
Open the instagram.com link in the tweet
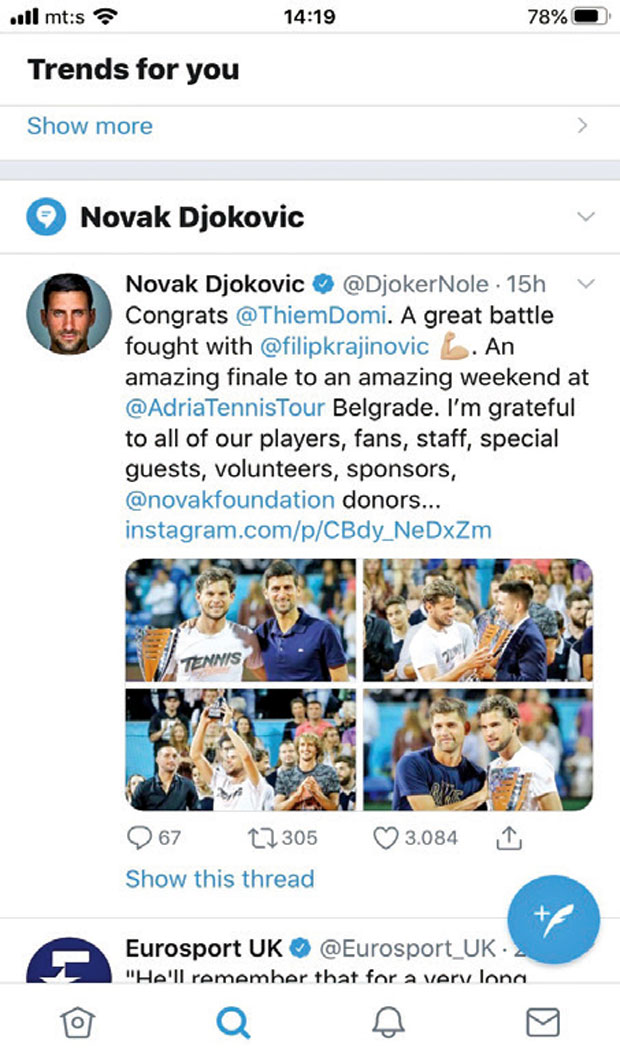[308, 529]
